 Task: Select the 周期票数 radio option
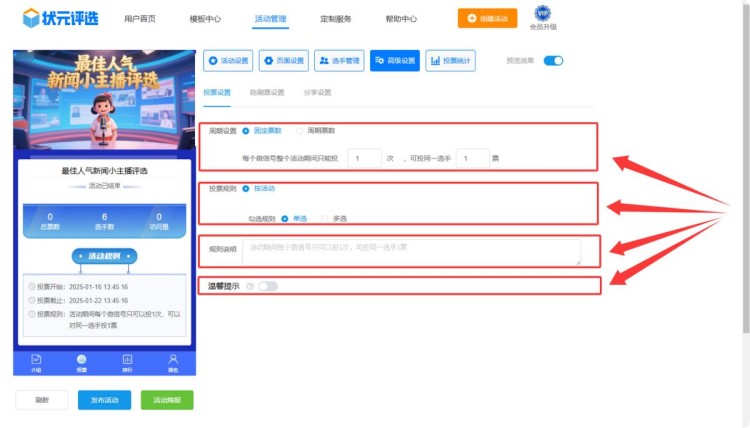pos(299,130)
